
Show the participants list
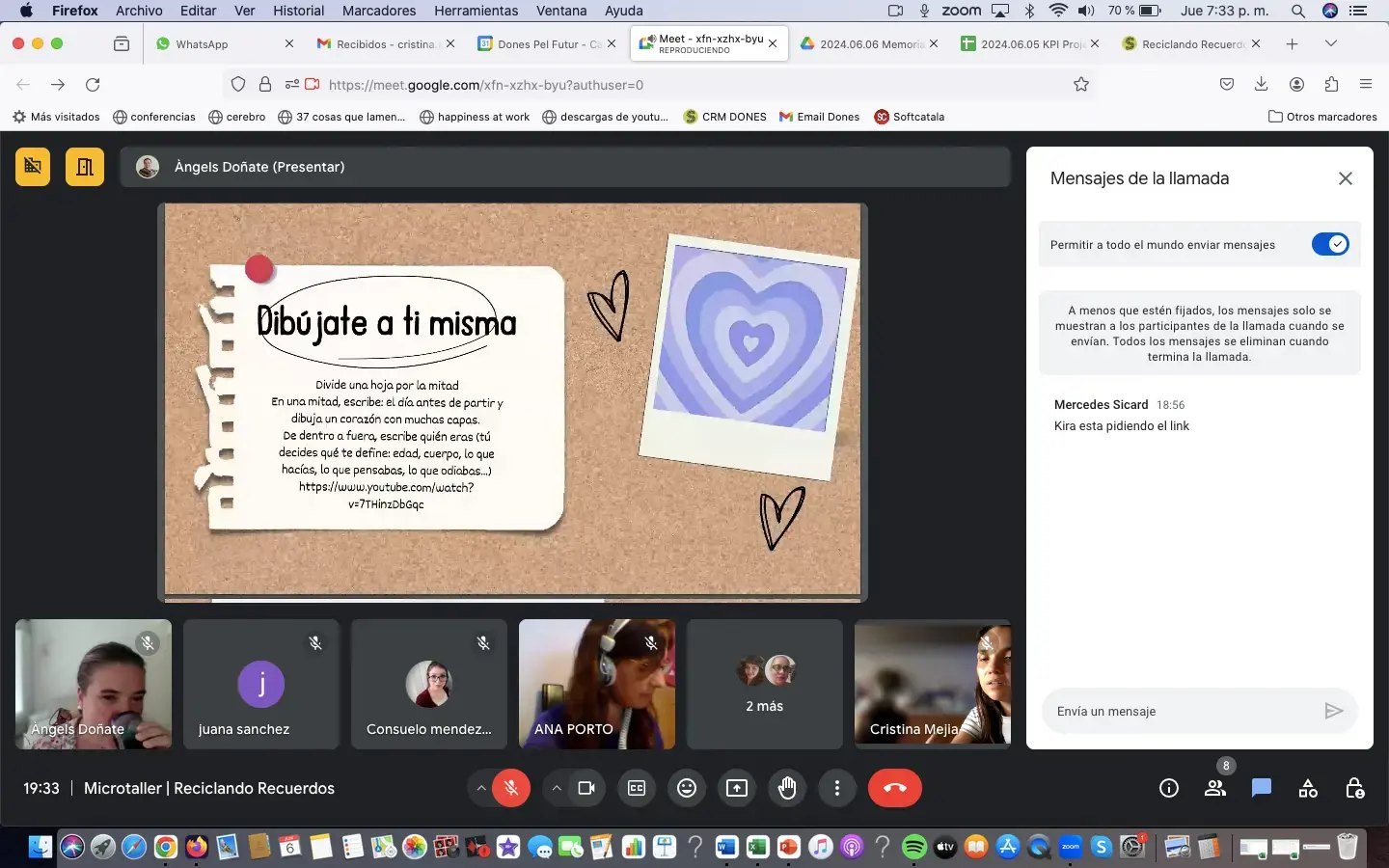click(x=1215, y=788)
